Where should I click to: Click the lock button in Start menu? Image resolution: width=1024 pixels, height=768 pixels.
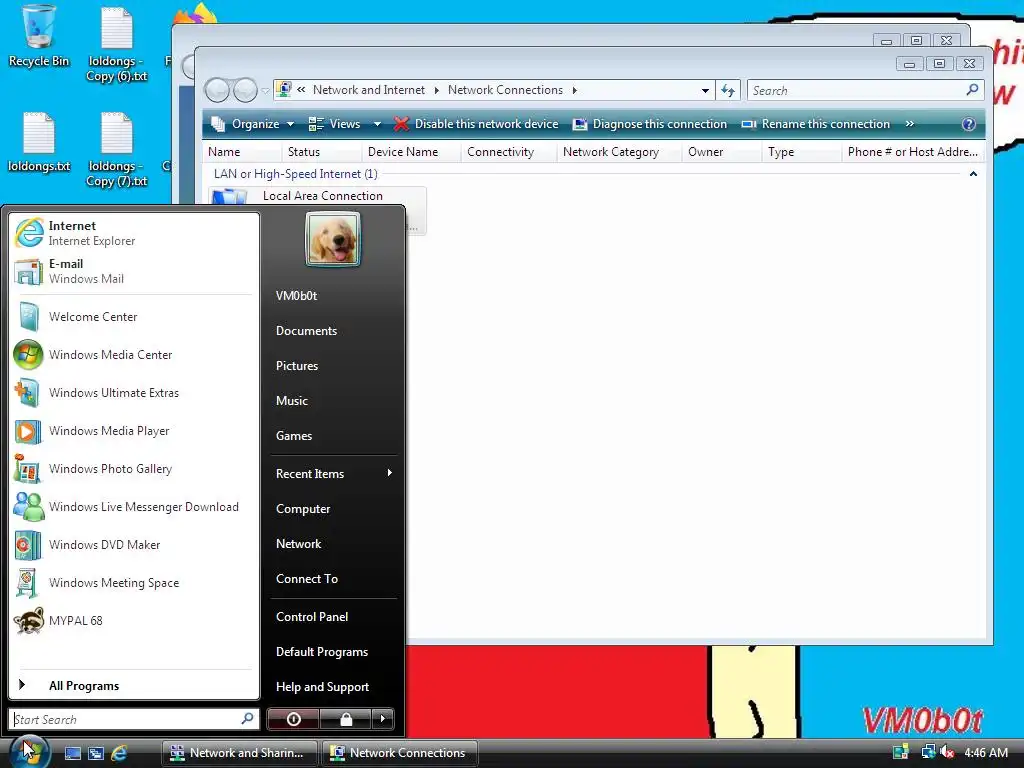click(345, 719)
